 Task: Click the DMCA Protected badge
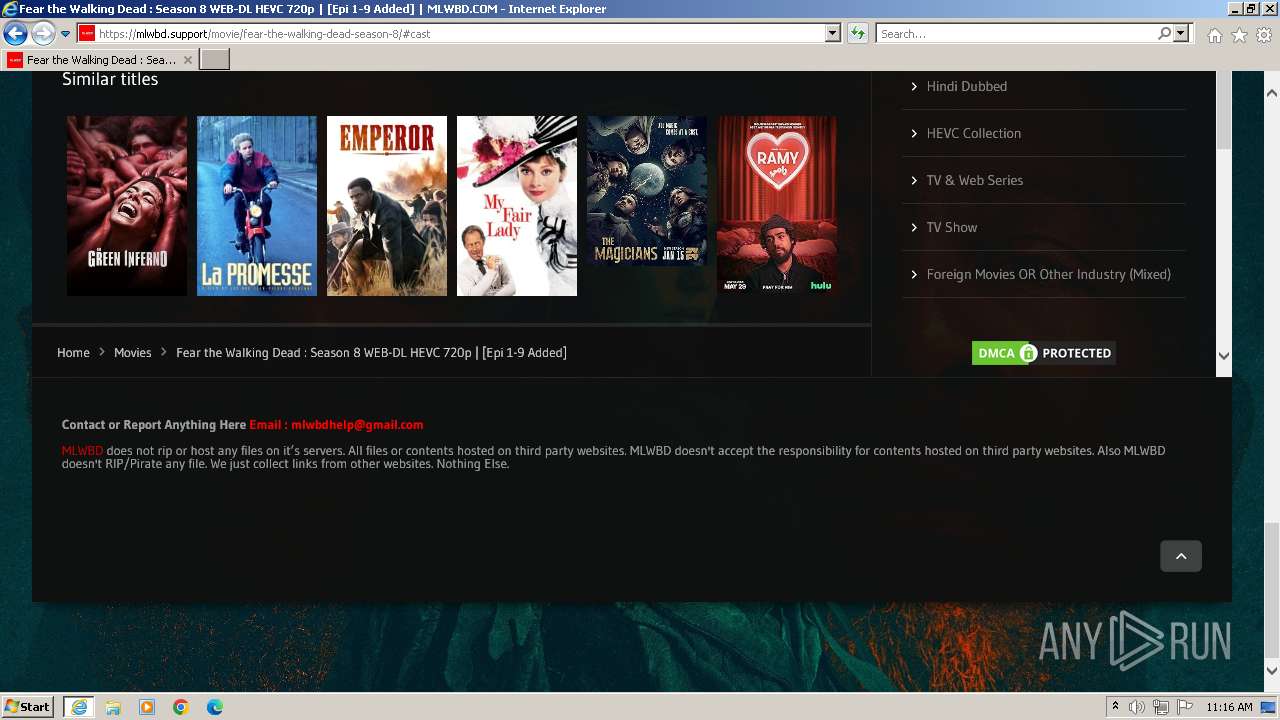pyautogui.click(x=1043, y=353)
